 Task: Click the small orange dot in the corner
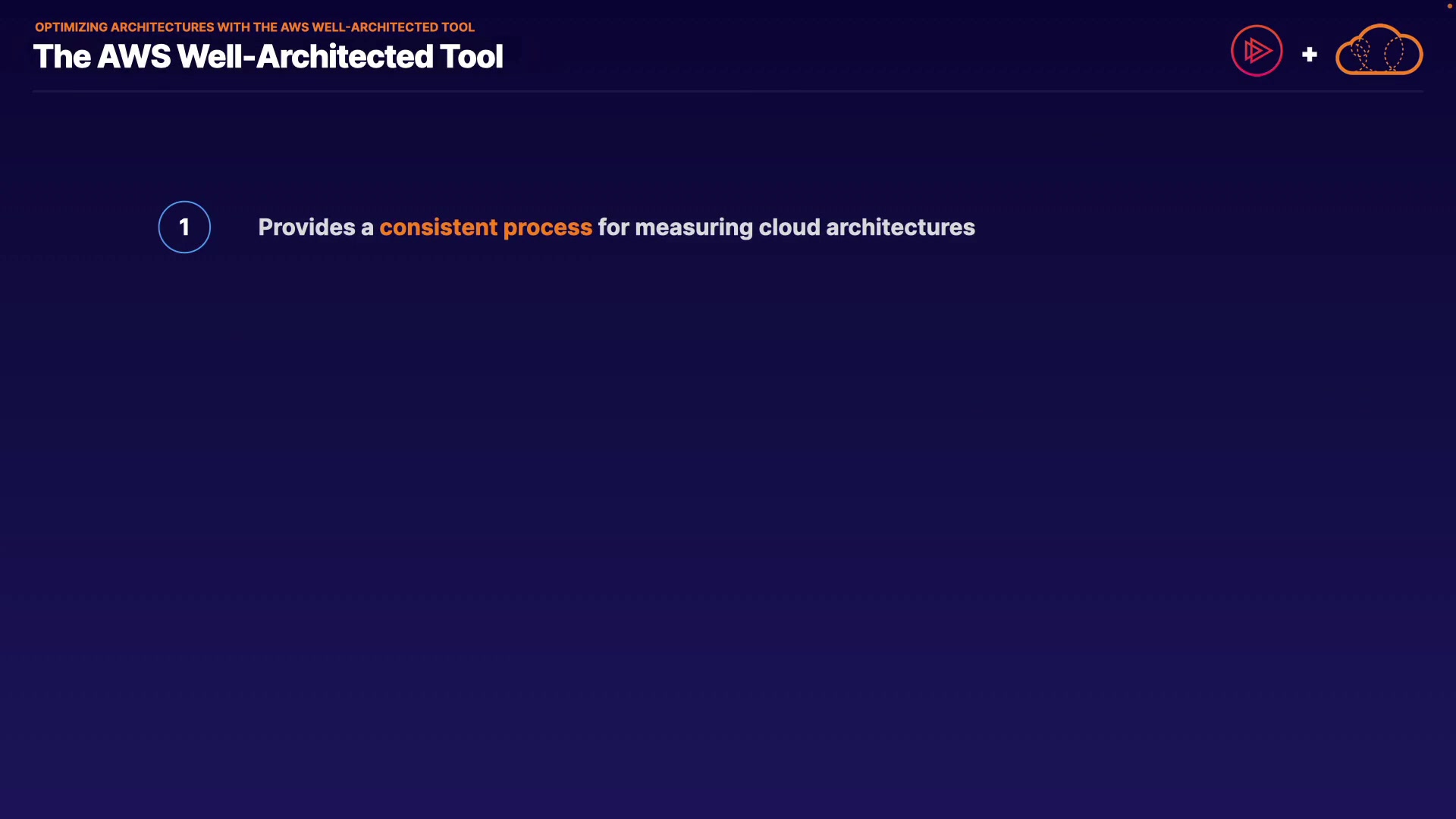point(1449,6)
